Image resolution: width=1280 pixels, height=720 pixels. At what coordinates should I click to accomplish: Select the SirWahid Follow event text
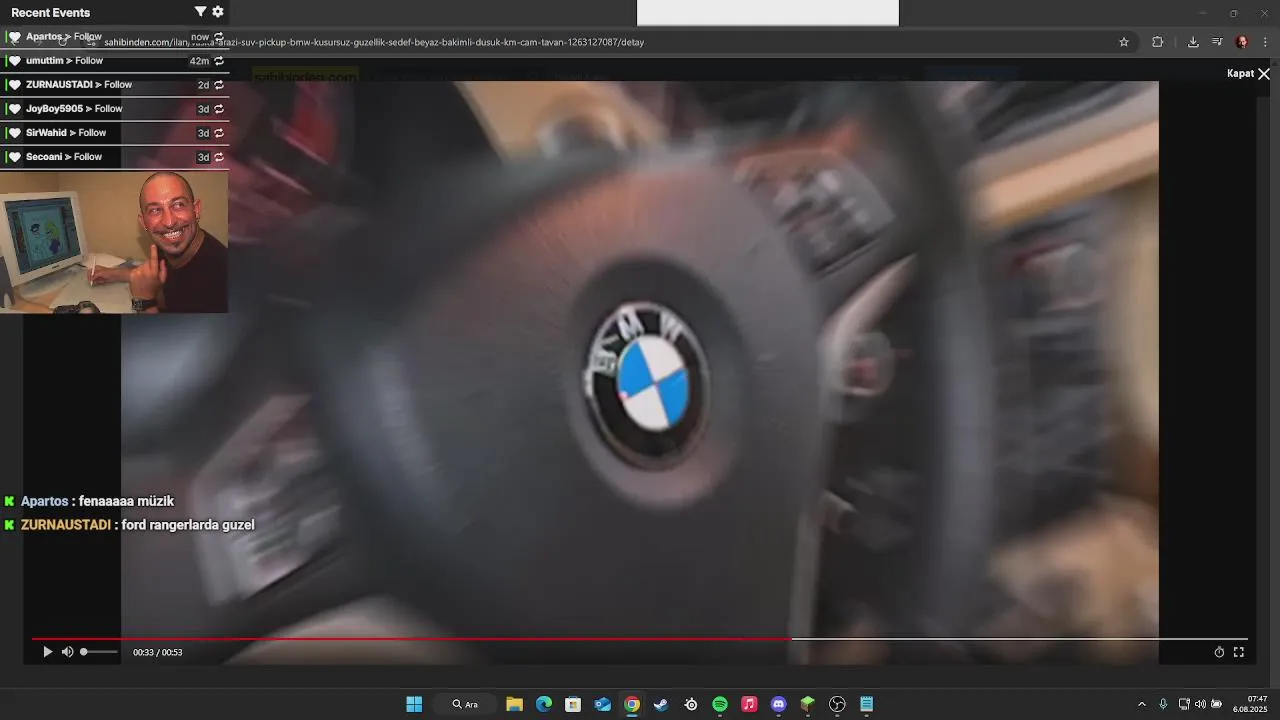tap(66, 133)
